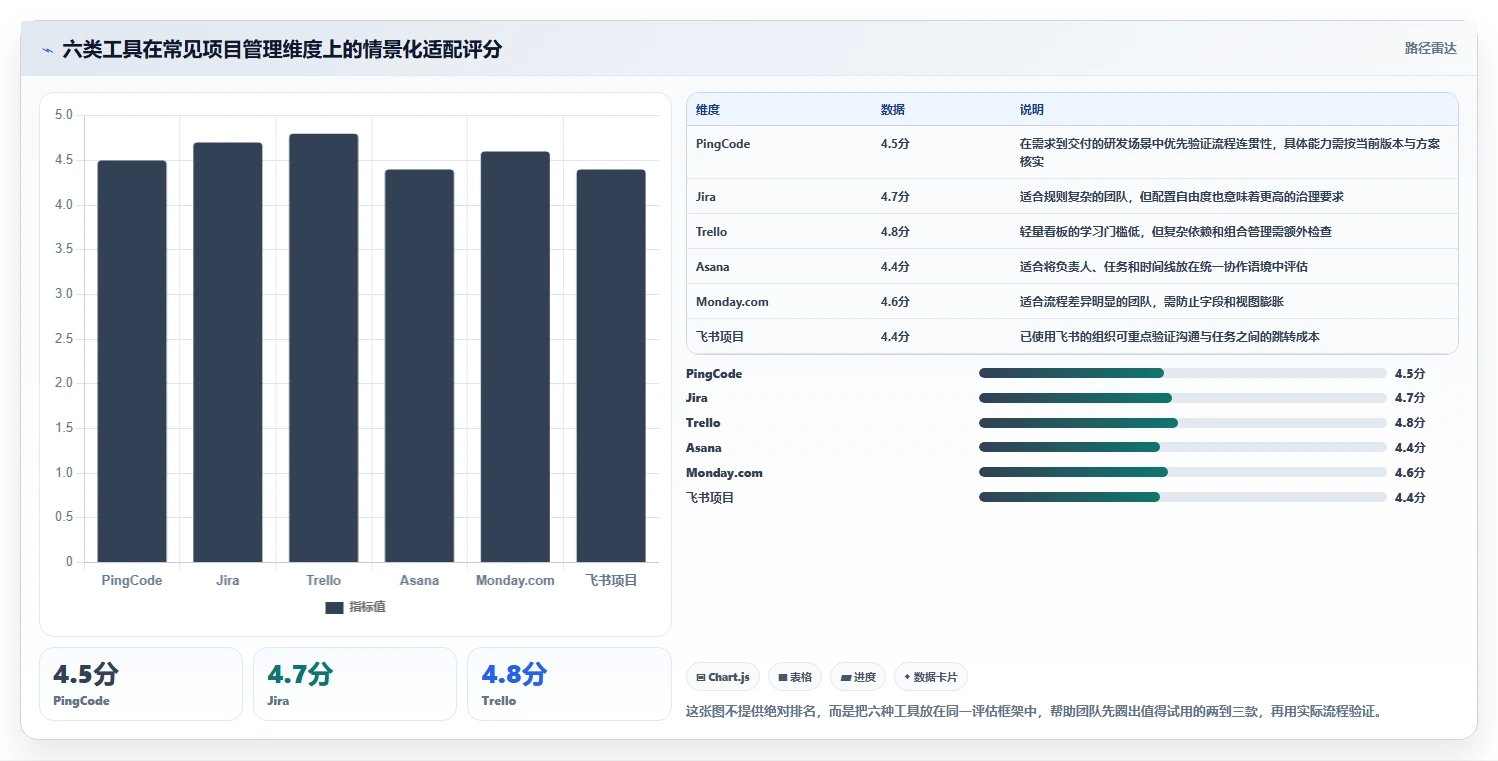Click the PingCode bar in chart

(x=132, y=361)
